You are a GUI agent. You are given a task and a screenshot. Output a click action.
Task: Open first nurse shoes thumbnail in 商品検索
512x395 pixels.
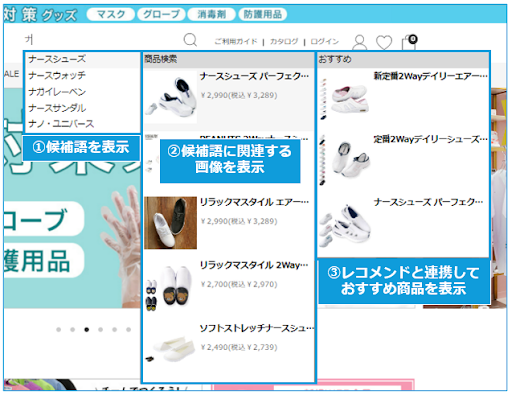point(171,97)
